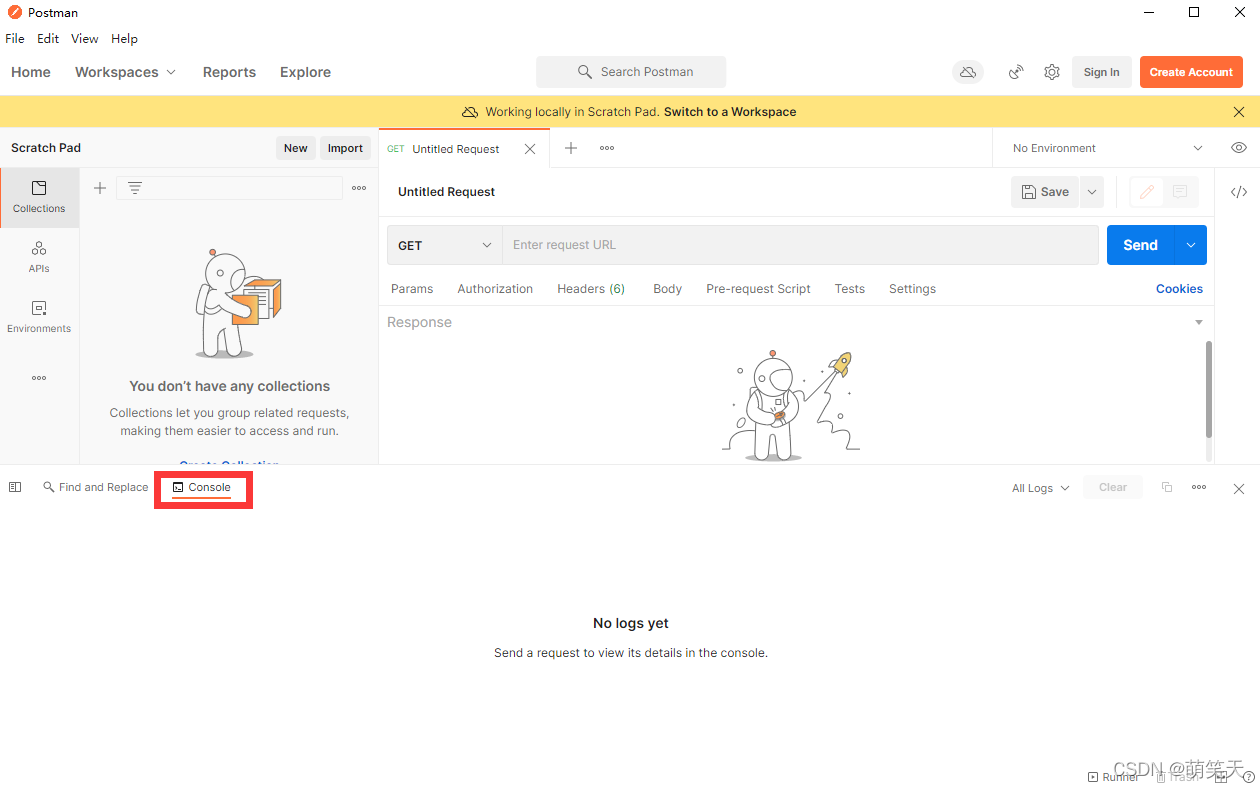Screen dimensions: 1260x788
Task: Click the edit pencil icon beside Save
Action: [1147, 192]
